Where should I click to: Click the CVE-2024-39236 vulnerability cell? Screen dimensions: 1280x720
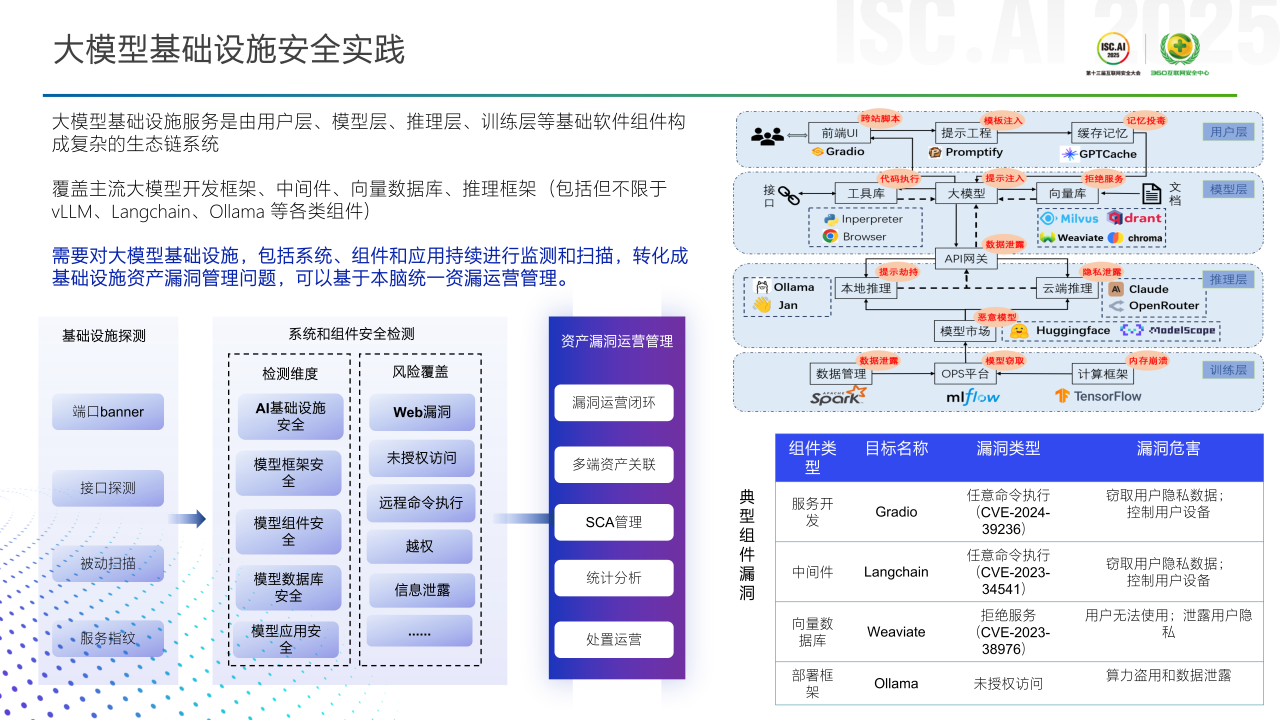pos(1008,511)
